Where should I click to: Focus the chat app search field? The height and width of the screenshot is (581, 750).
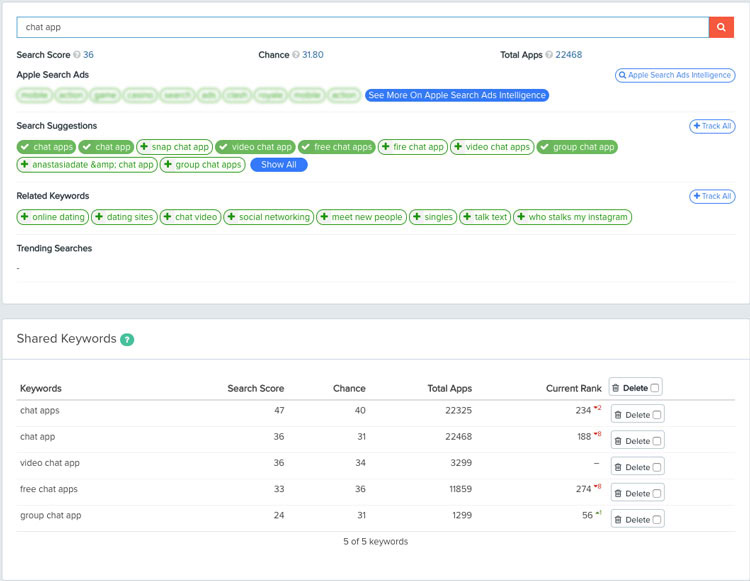(363, 27)
